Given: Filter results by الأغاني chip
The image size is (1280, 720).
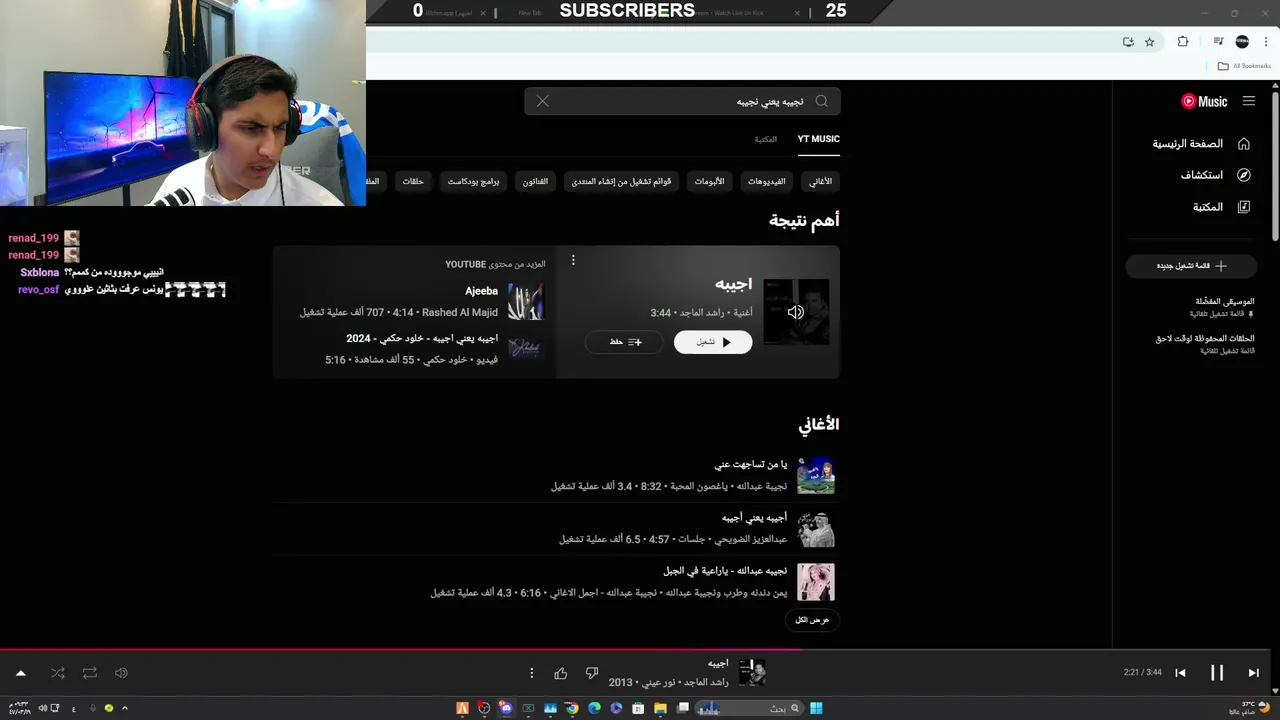Looking at the screenshot, I should [820, 181].
